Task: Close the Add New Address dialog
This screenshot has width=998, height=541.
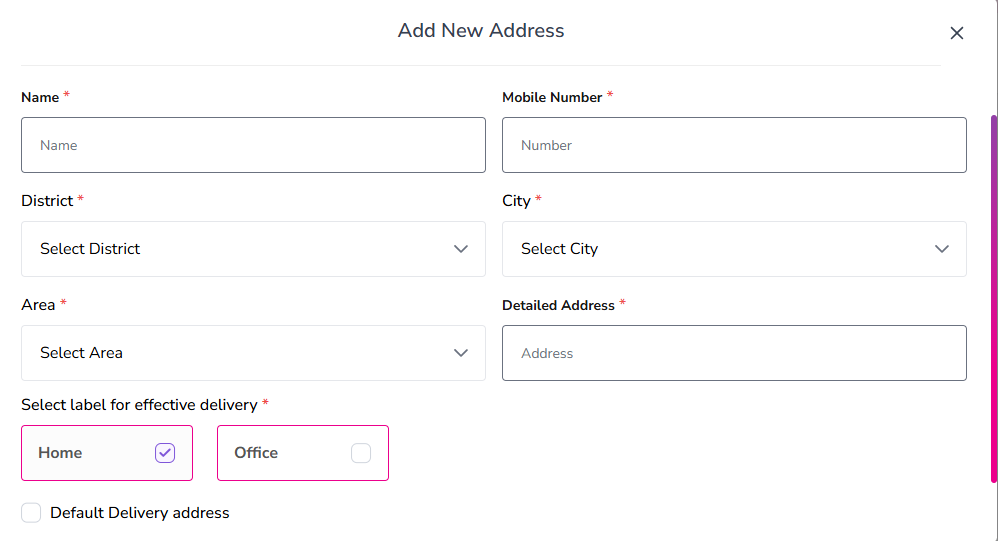Action: [x=957, y=33]
